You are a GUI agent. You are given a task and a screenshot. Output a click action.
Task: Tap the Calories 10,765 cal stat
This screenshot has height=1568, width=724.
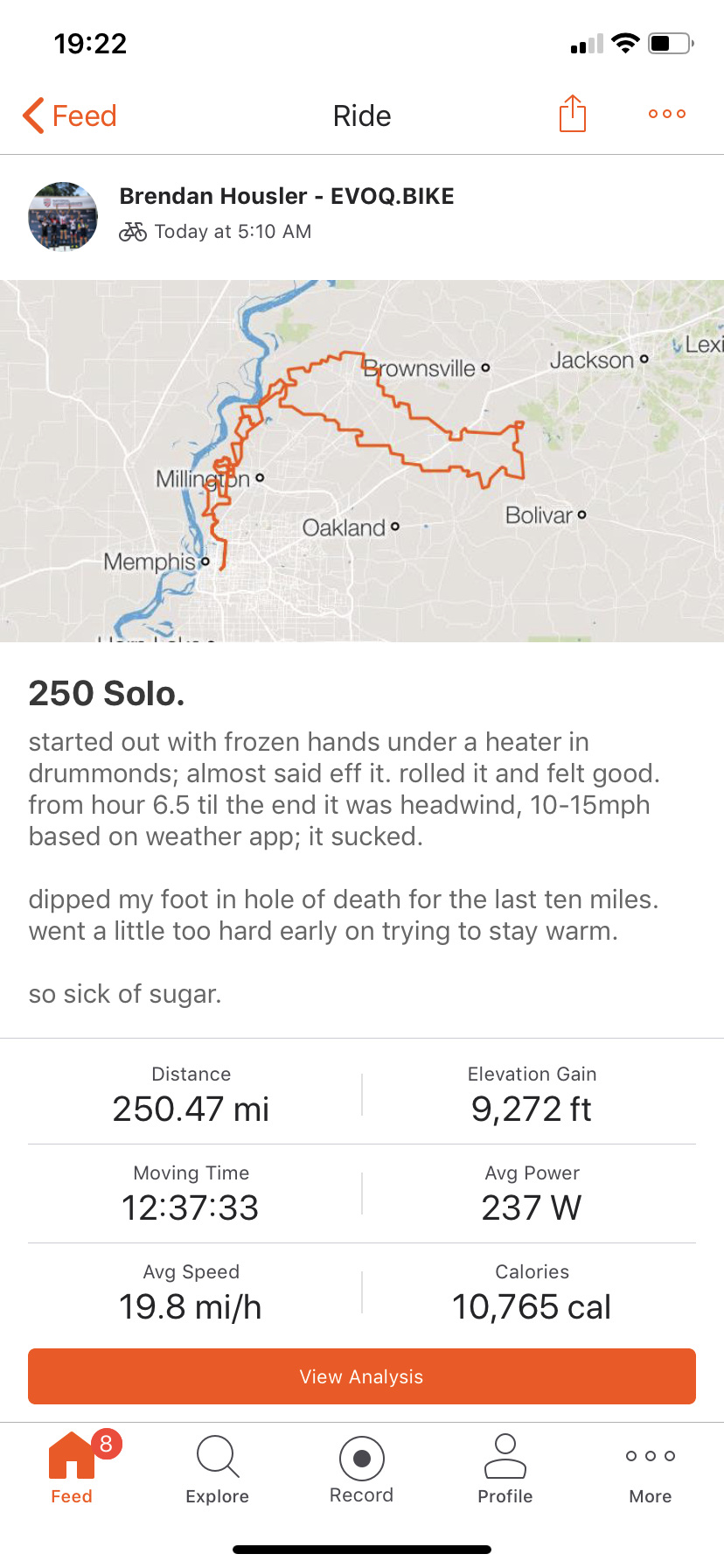pyautogui.click(x=532, y=1292)
